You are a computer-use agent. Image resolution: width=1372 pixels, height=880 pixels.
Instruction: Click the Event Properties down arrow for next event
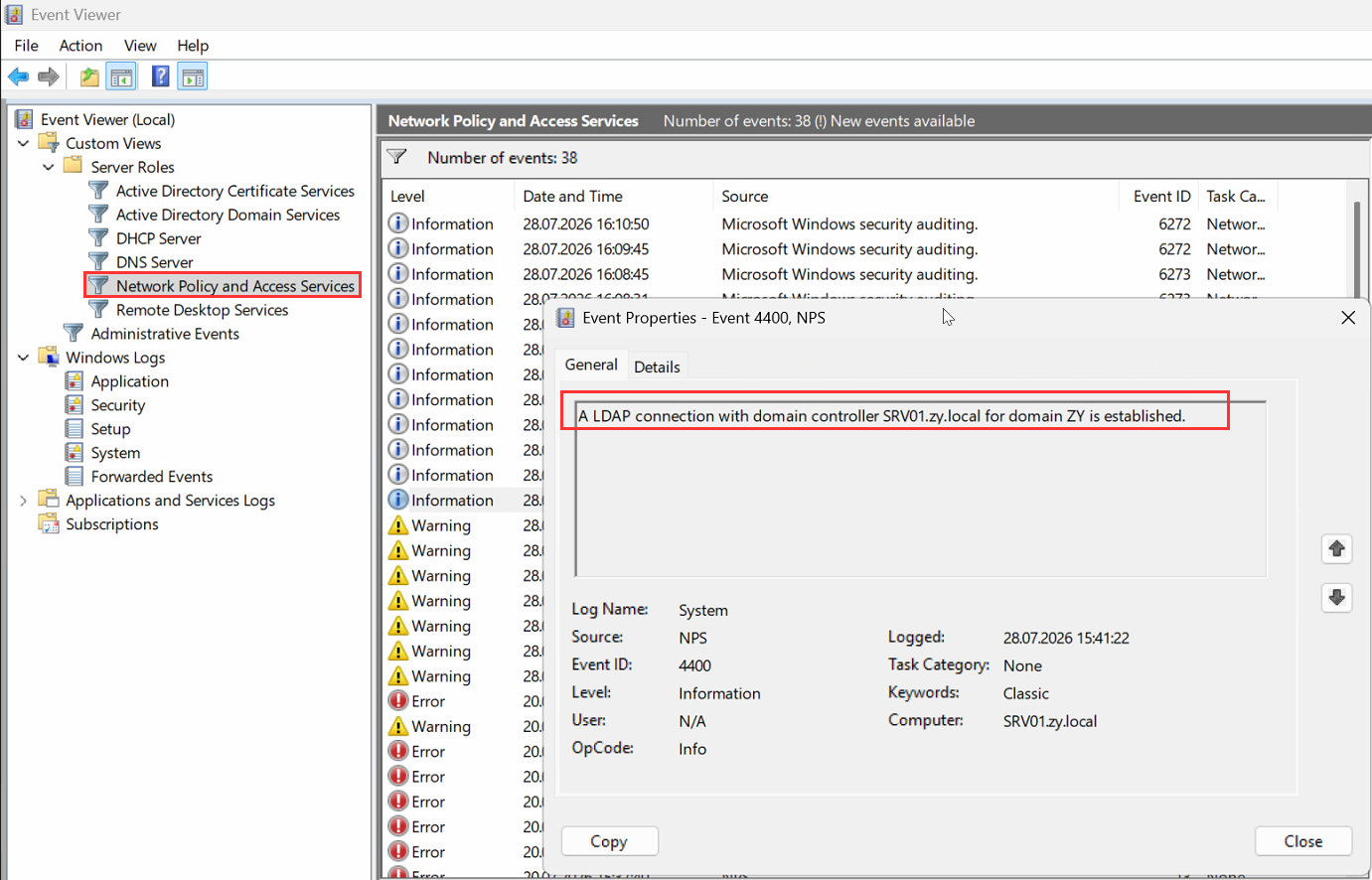click(x=1336, y=597)
